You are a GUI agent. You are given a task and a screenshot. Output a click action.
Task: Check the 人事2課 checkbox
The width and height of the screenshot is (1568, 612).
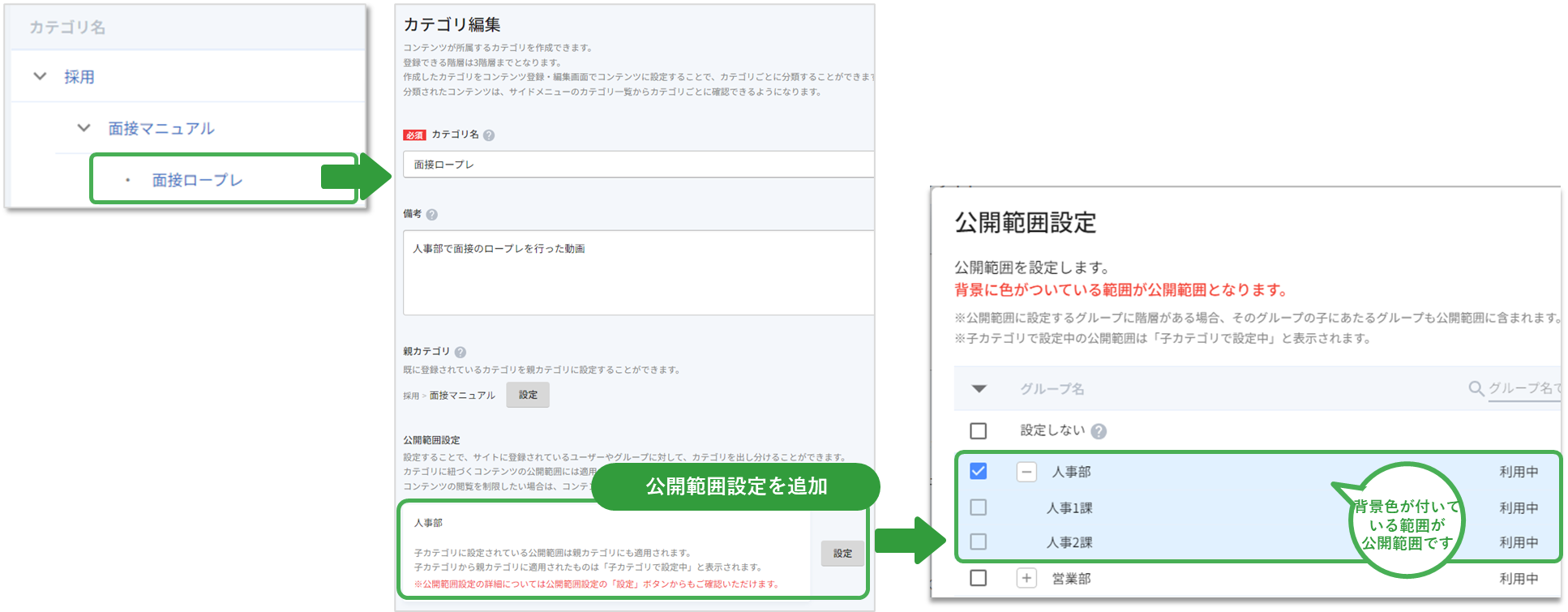(979, 541)
